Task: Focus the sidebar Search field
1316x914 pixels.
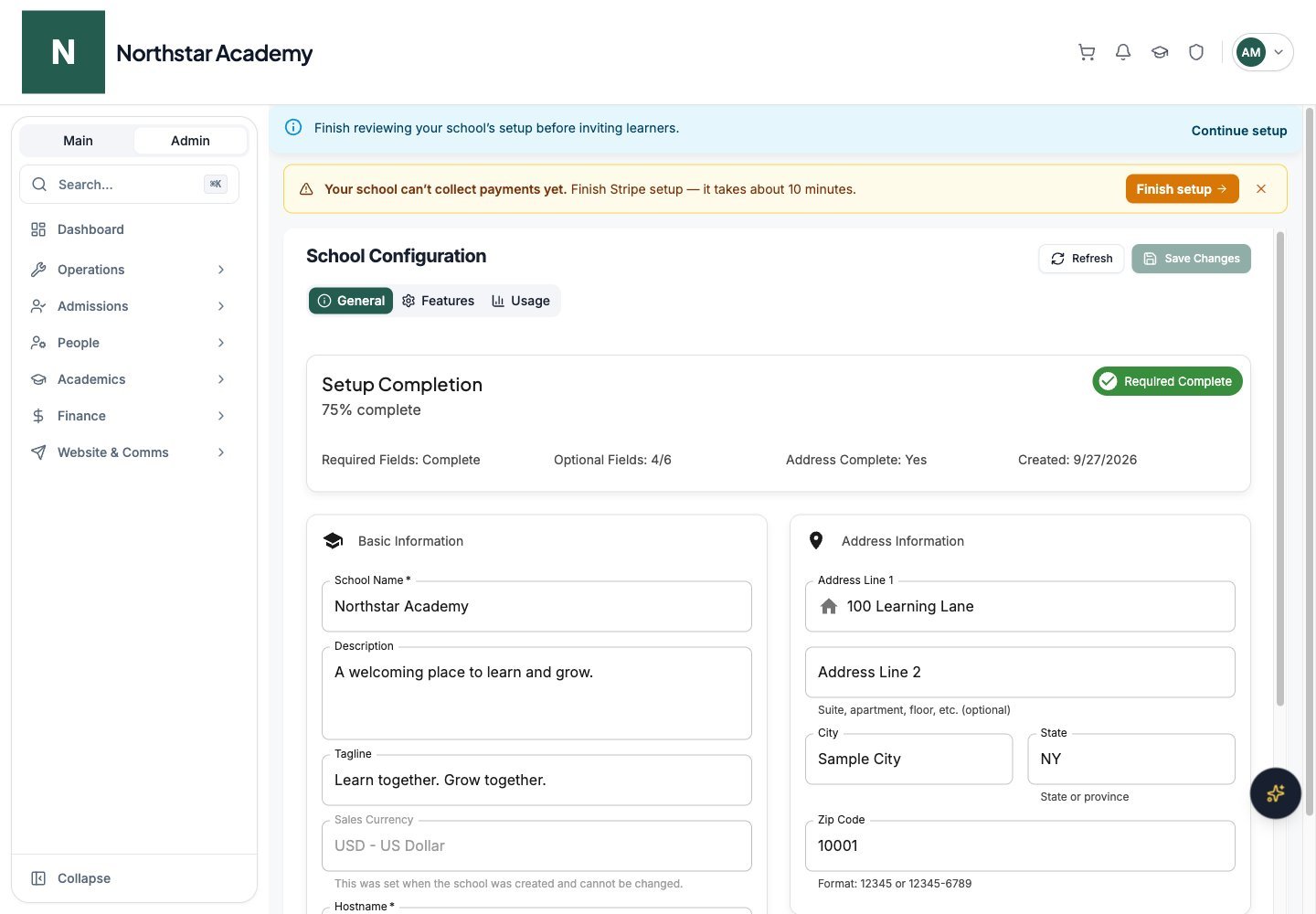Action: 129,185
